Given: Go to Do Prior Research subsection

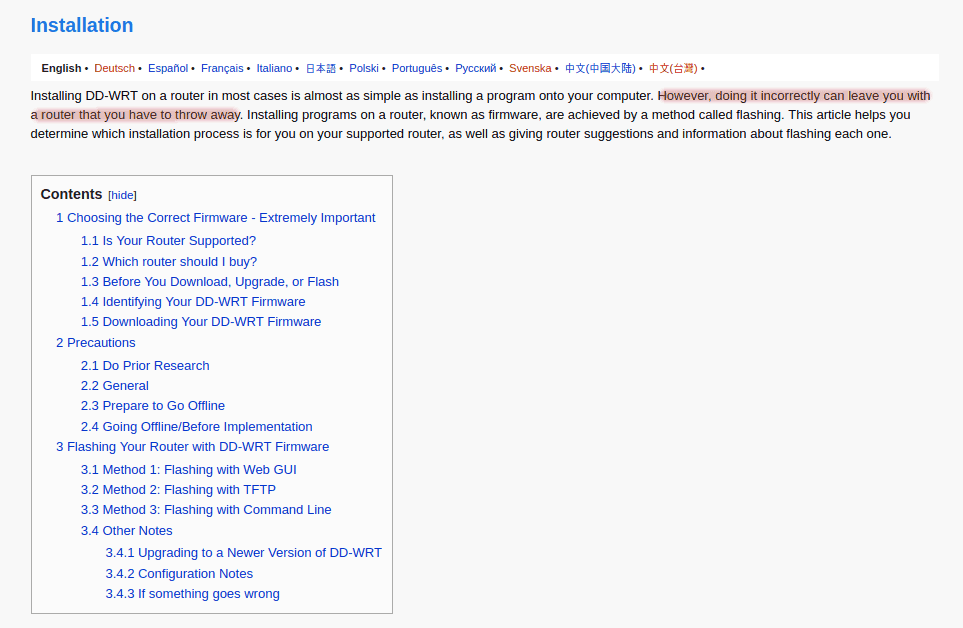Looking at the screenshot, I should click(x=145, y=365).
